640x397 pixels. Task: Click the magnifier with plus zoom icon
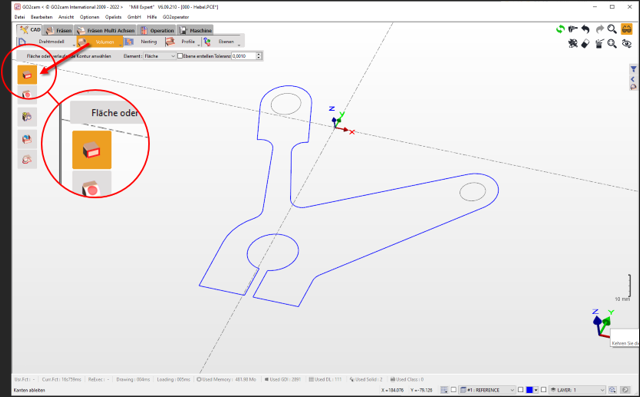tap(612, 44)
